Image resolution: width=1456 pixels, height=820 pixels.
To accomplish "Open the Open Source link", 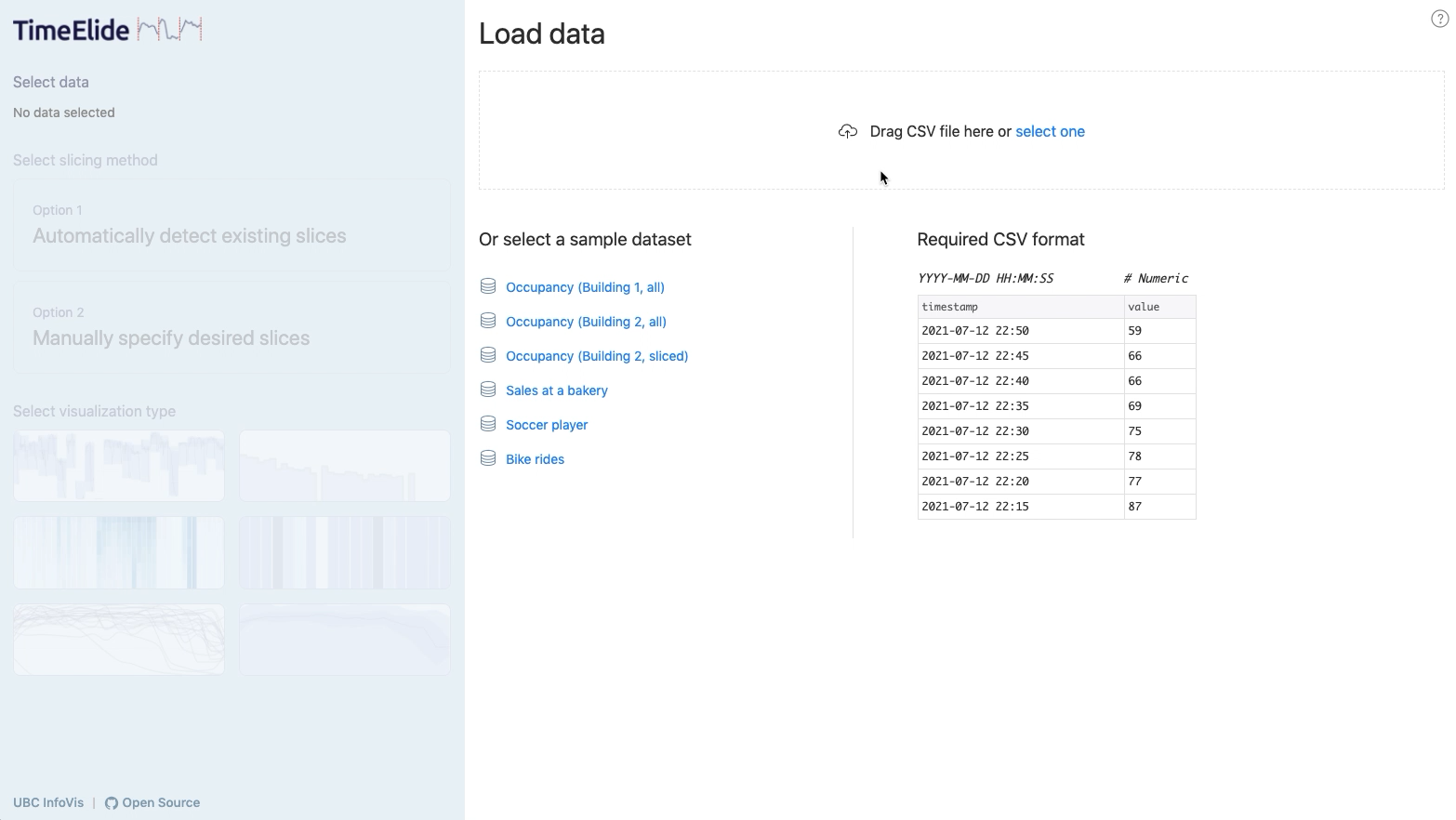I will (x=161, y=802).
